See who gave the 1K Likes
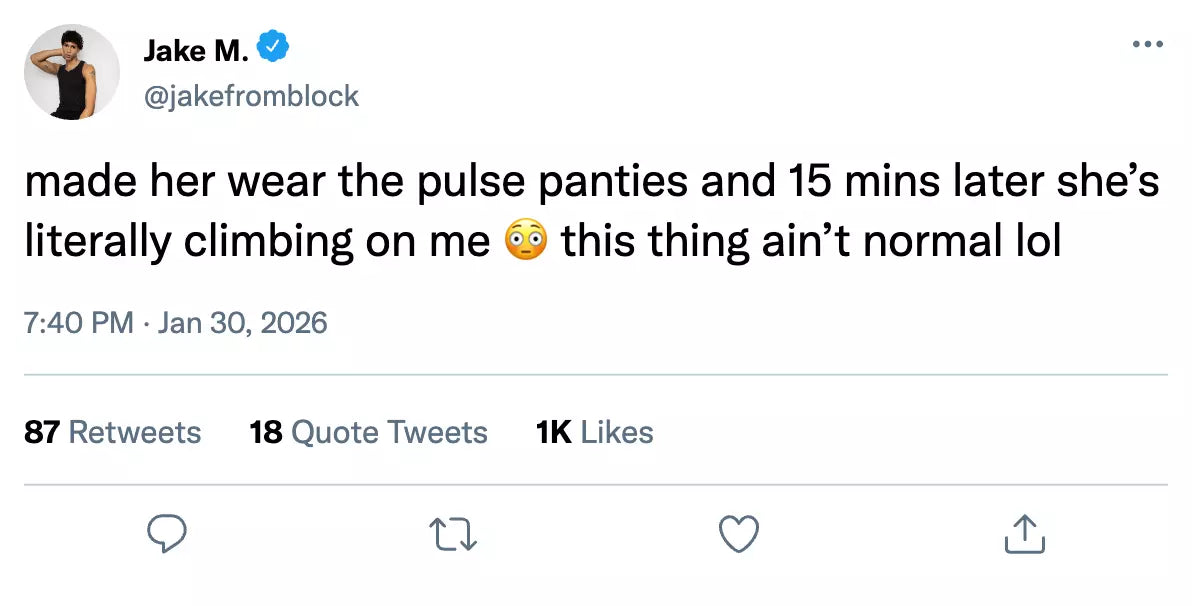 595,432
